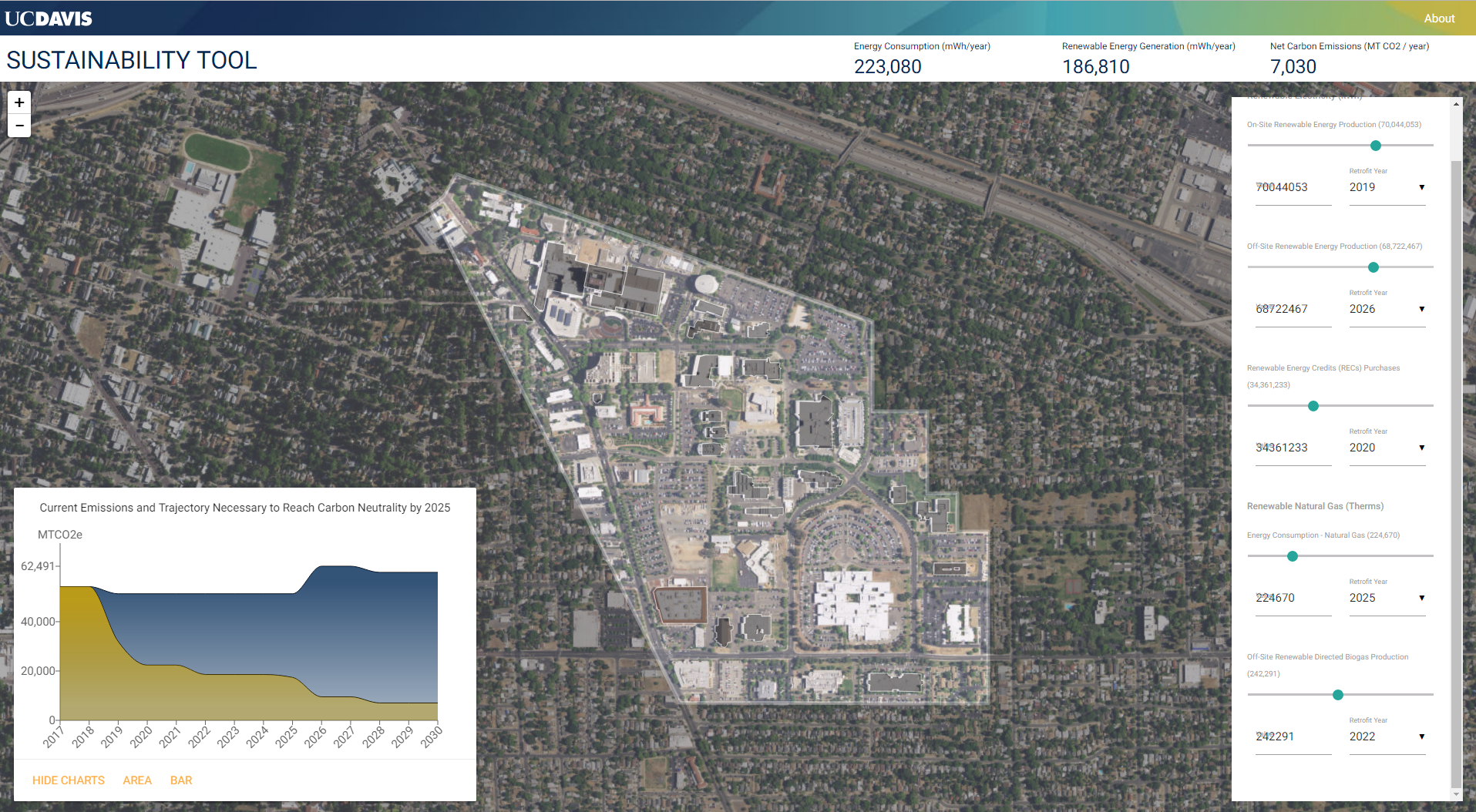
Task: Switch chart to Area view
Action: coord(137,780)
